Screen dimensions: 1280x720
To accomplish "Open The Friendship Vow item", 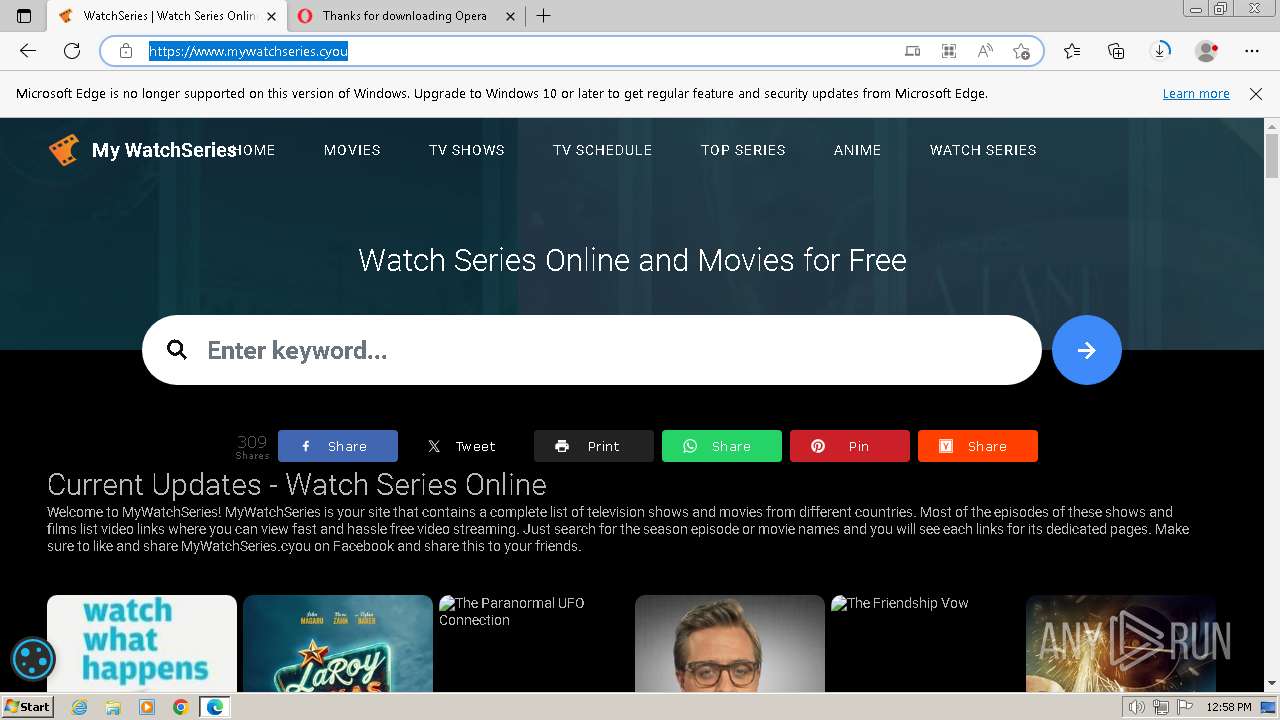I will (x=926, y=643).
